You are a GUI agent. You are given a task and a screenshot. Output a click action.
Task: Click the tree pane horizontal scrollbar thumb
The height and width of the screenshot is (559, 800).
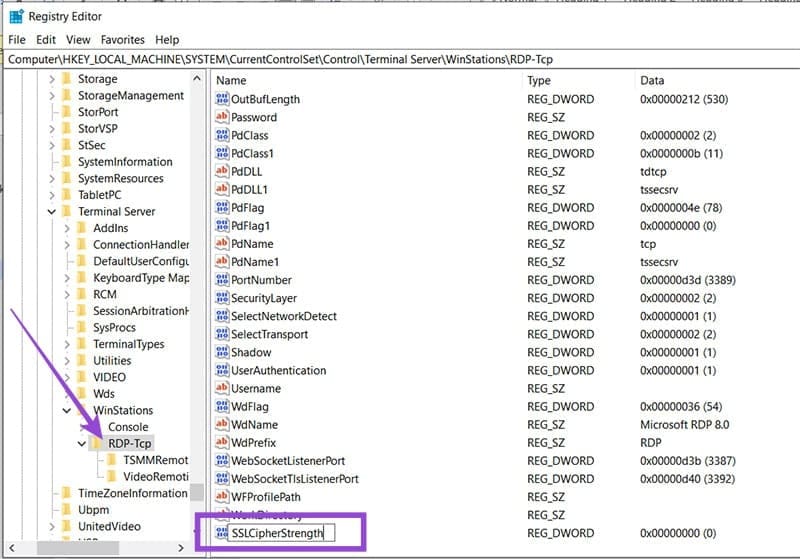(x=78, y=548)
